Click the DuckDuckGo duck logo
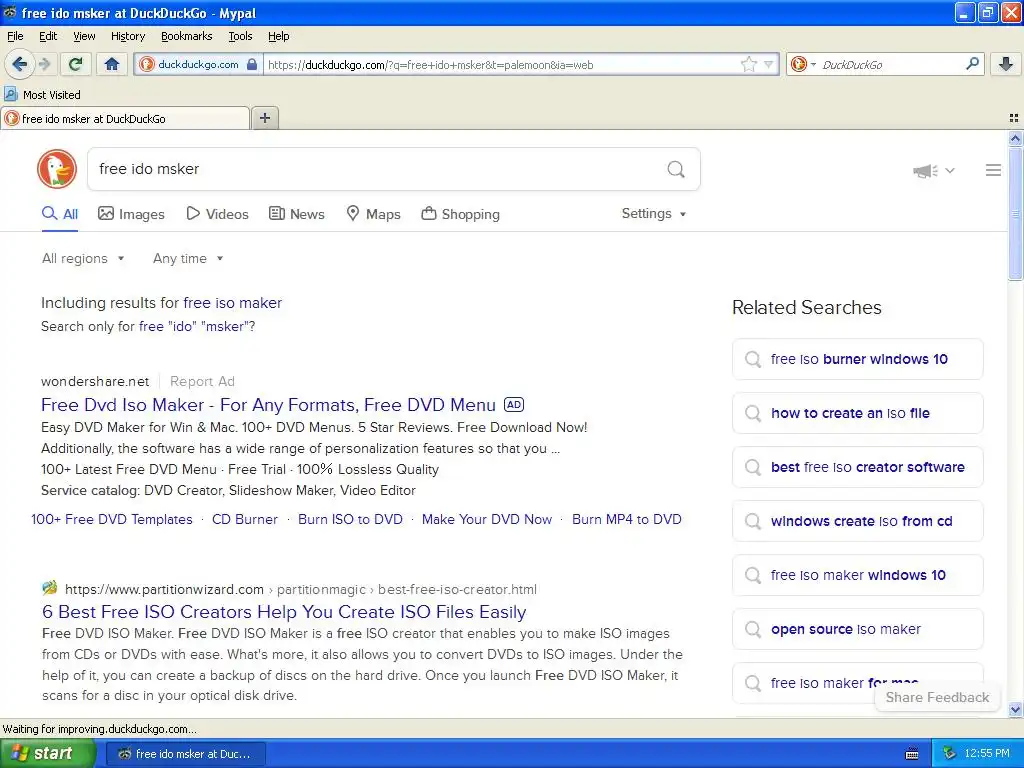This screenshot has width=1024, height=768. click(x=57, y=169)
